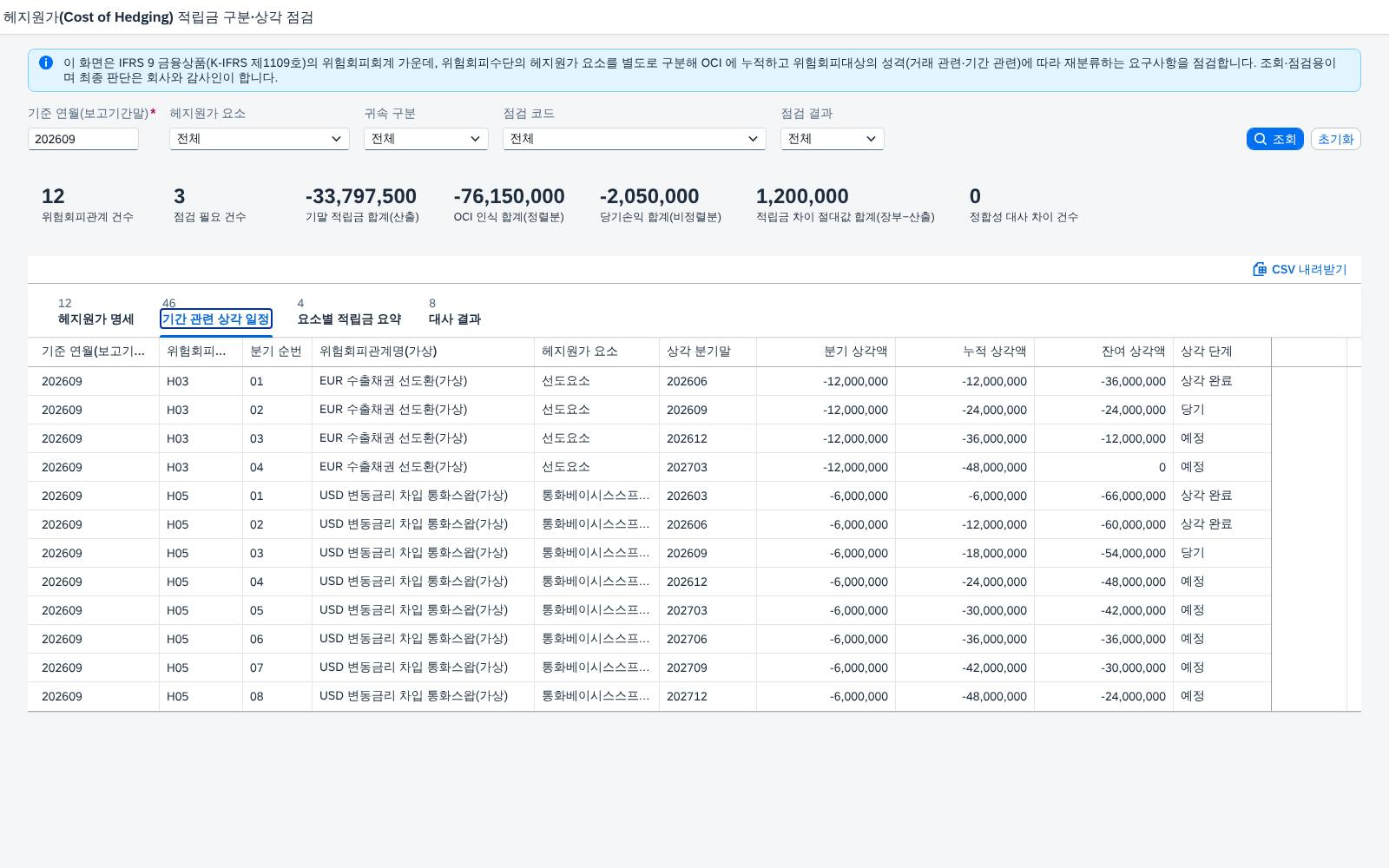
Task: Select the 기간 관련 상각 일정 tab
Action: [216, 319]
